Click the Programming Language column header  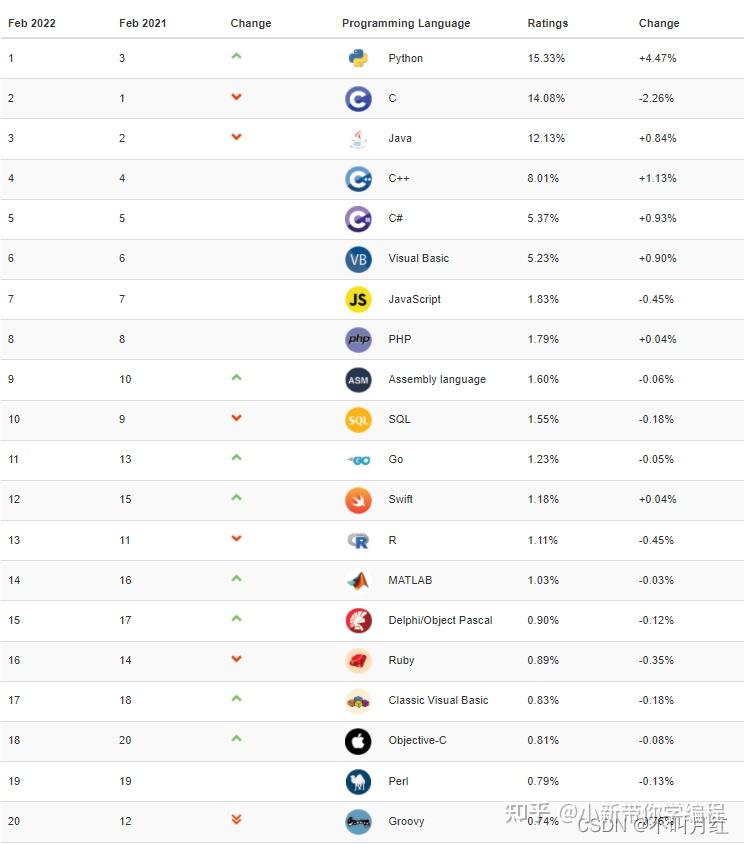coord(406,23)
